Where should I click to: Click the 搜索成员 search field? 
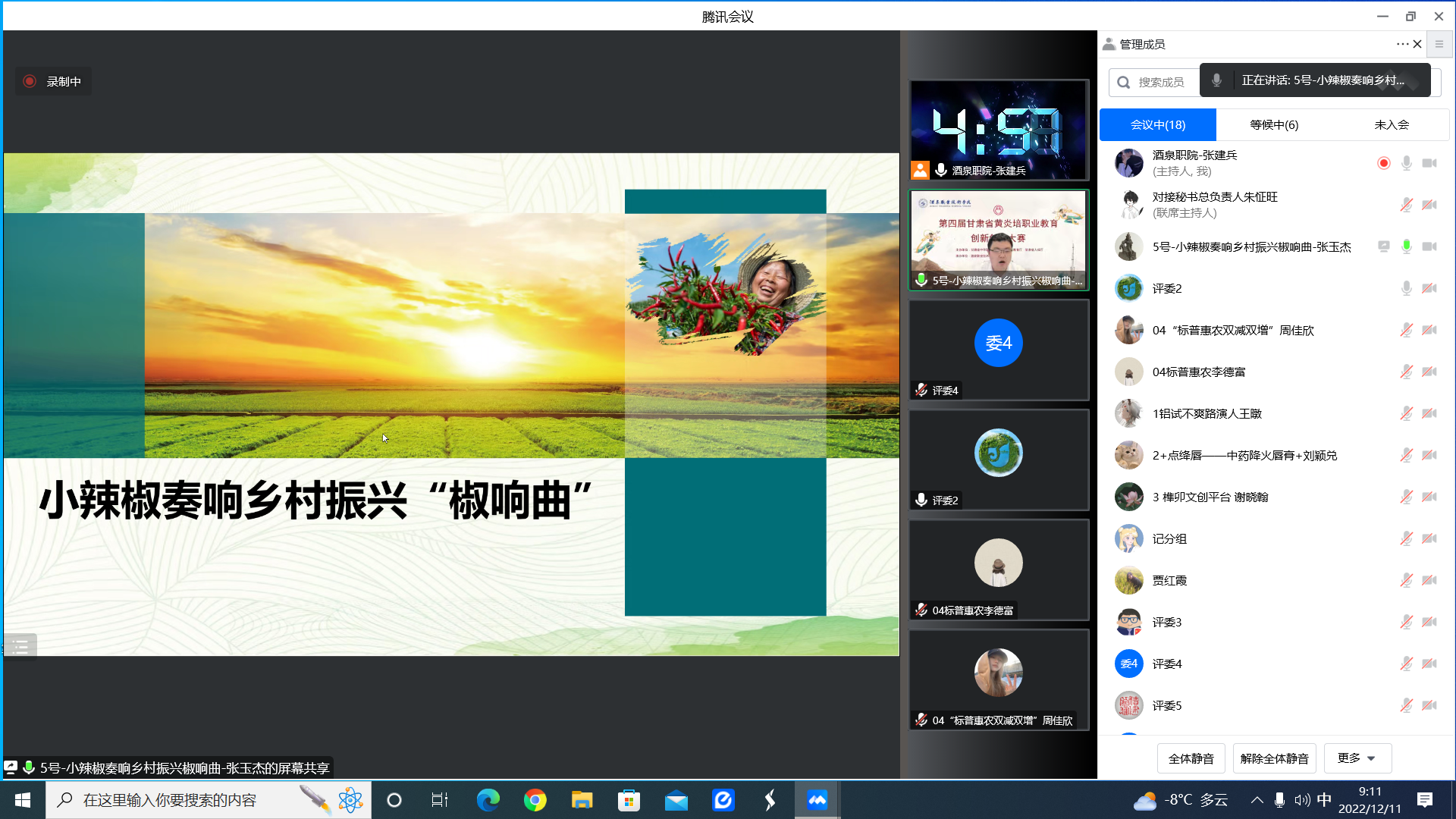tap(1160, 82)
